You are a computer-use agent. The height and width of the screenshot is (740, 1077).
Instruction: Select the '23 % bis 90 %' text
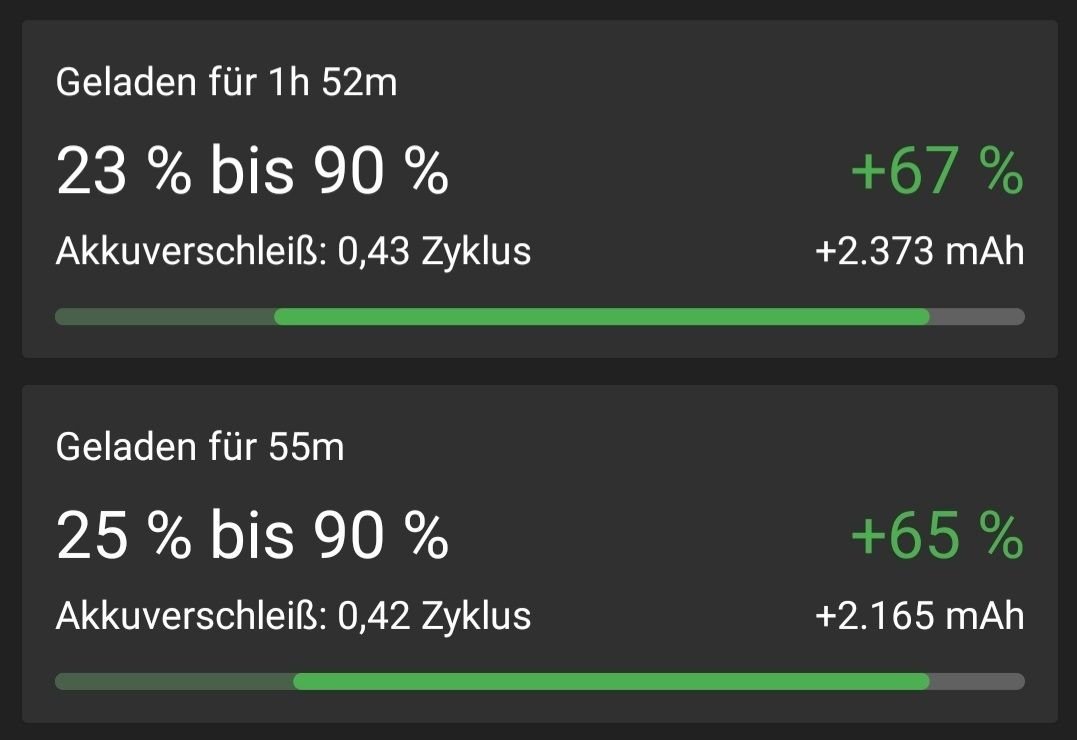[x=252, y=170]
